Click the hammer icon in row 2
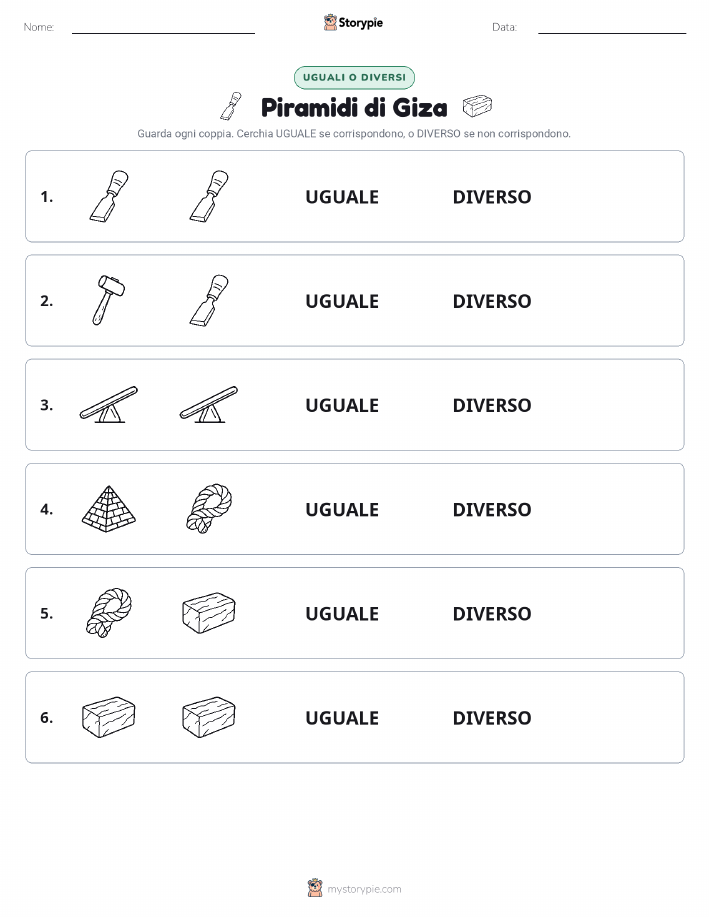Viewport: 709px width, 917px height. [109, 300]
